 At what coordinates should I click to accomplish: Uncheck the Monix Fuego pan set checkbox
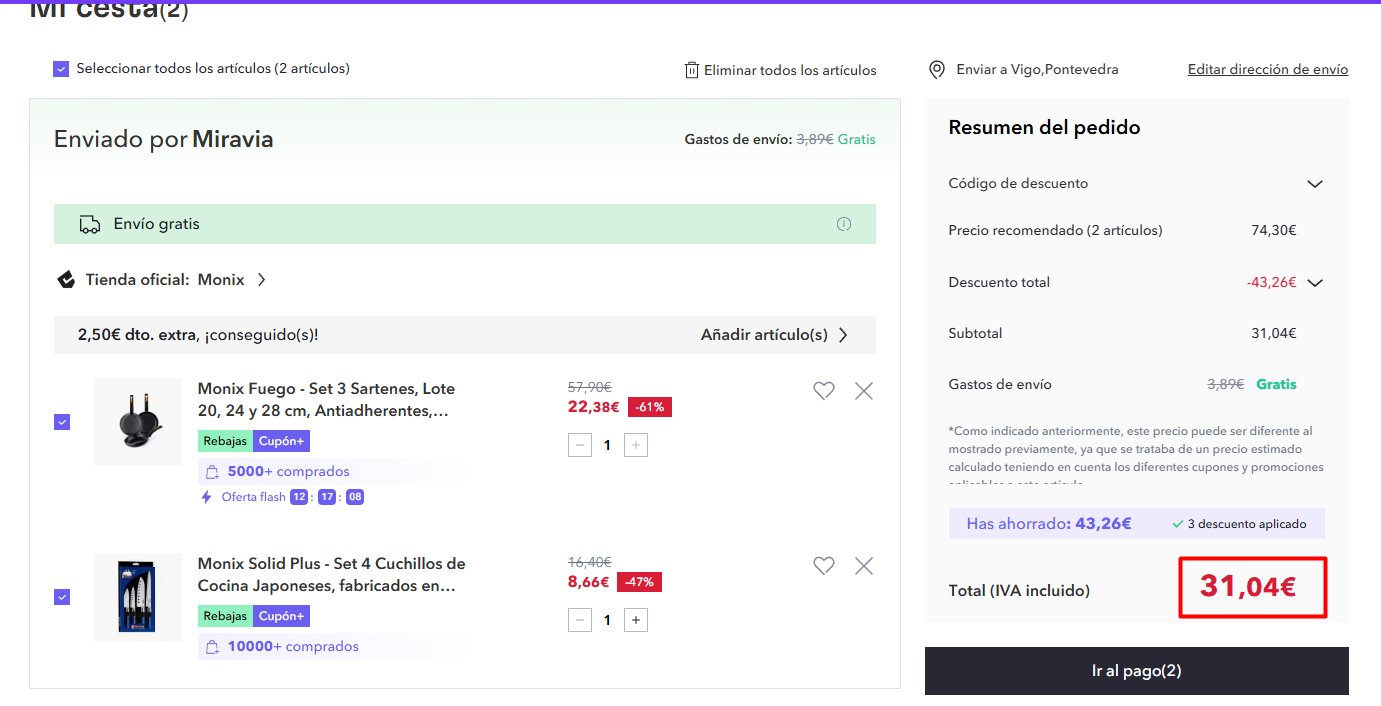(x=62, y=422)
